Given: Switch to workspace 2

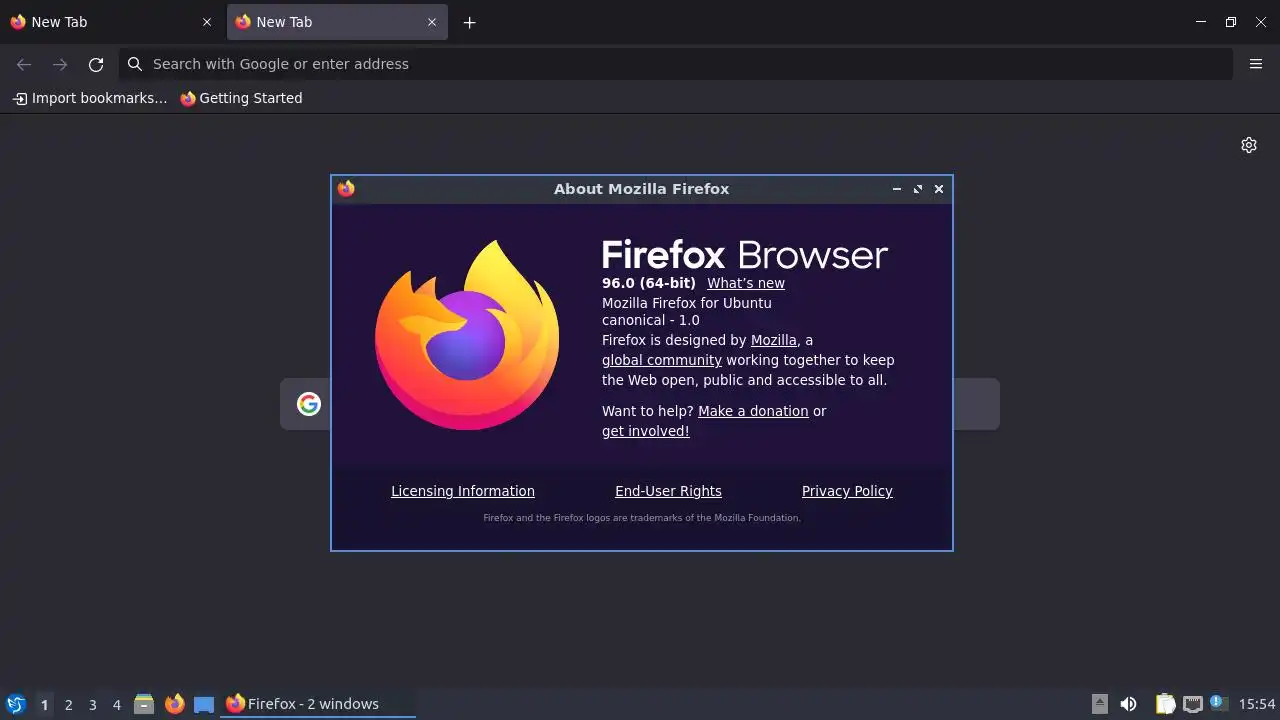Looking at the screenshot, I should click(68, 705).
